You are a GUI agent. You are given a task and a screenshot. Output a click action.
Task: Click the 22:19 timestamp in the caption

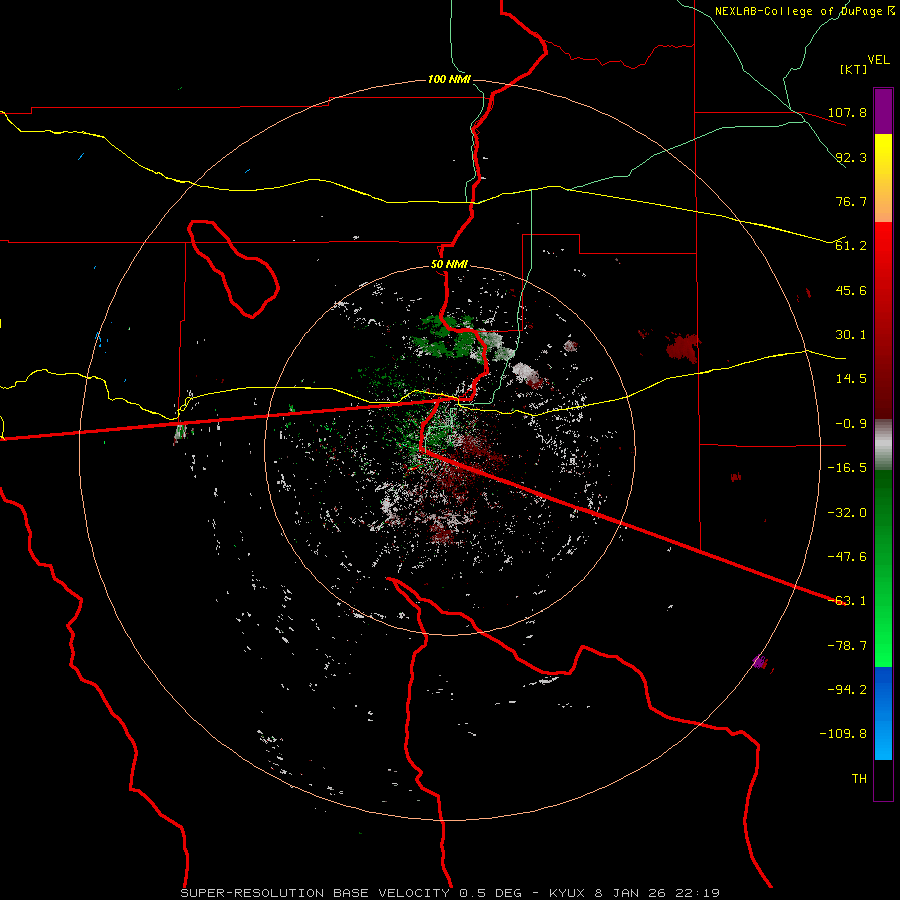pyautogui.click(x=698, y=893)
